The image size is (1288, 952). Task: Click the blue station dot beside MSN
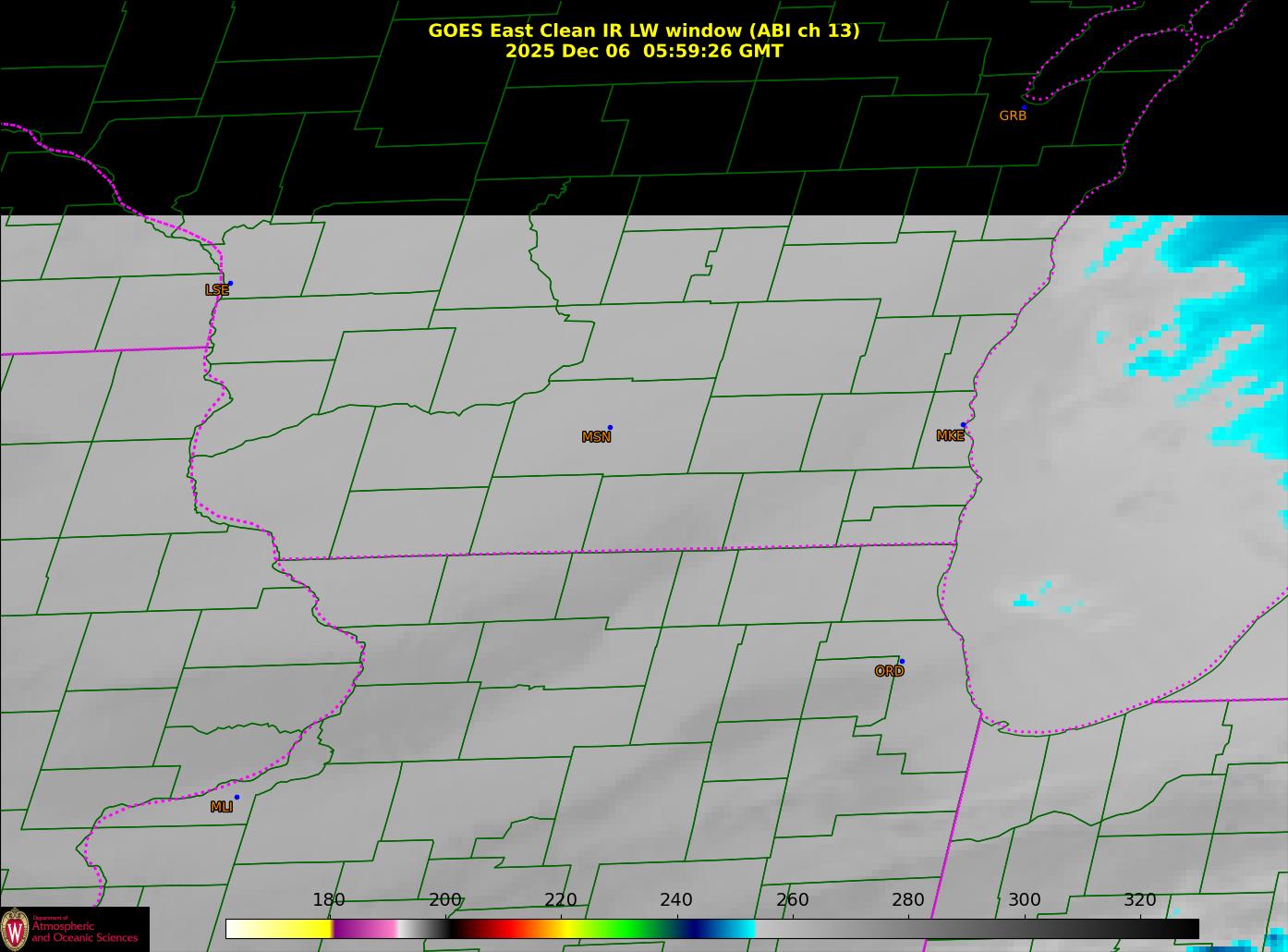click(x=610, y=428)
